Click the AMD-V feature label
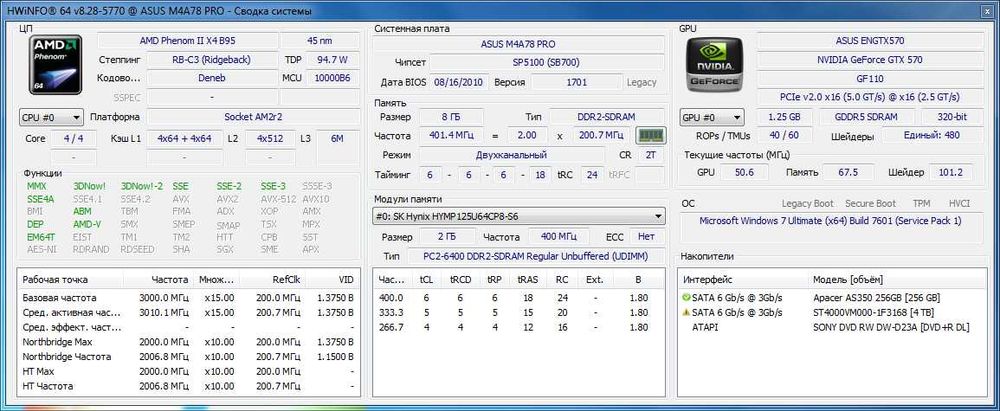The height and width of the screenshot is (411, 1000). pyautogui.click(x=86, y=225)
